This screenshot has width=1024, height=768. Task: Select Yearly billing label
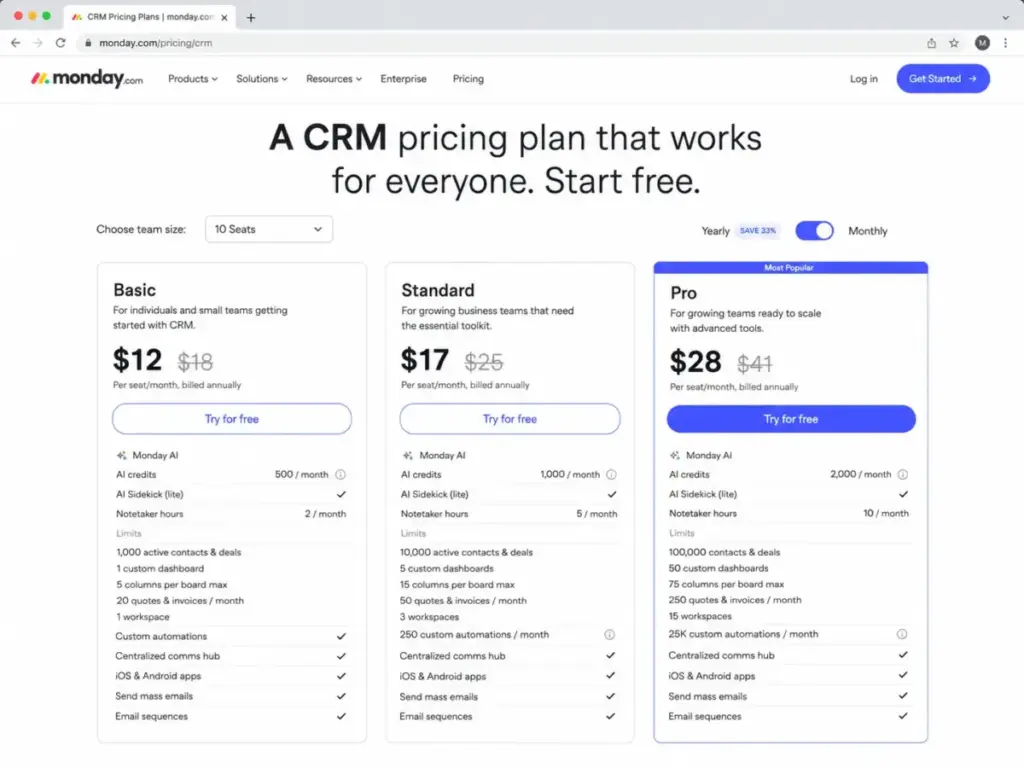715,231
